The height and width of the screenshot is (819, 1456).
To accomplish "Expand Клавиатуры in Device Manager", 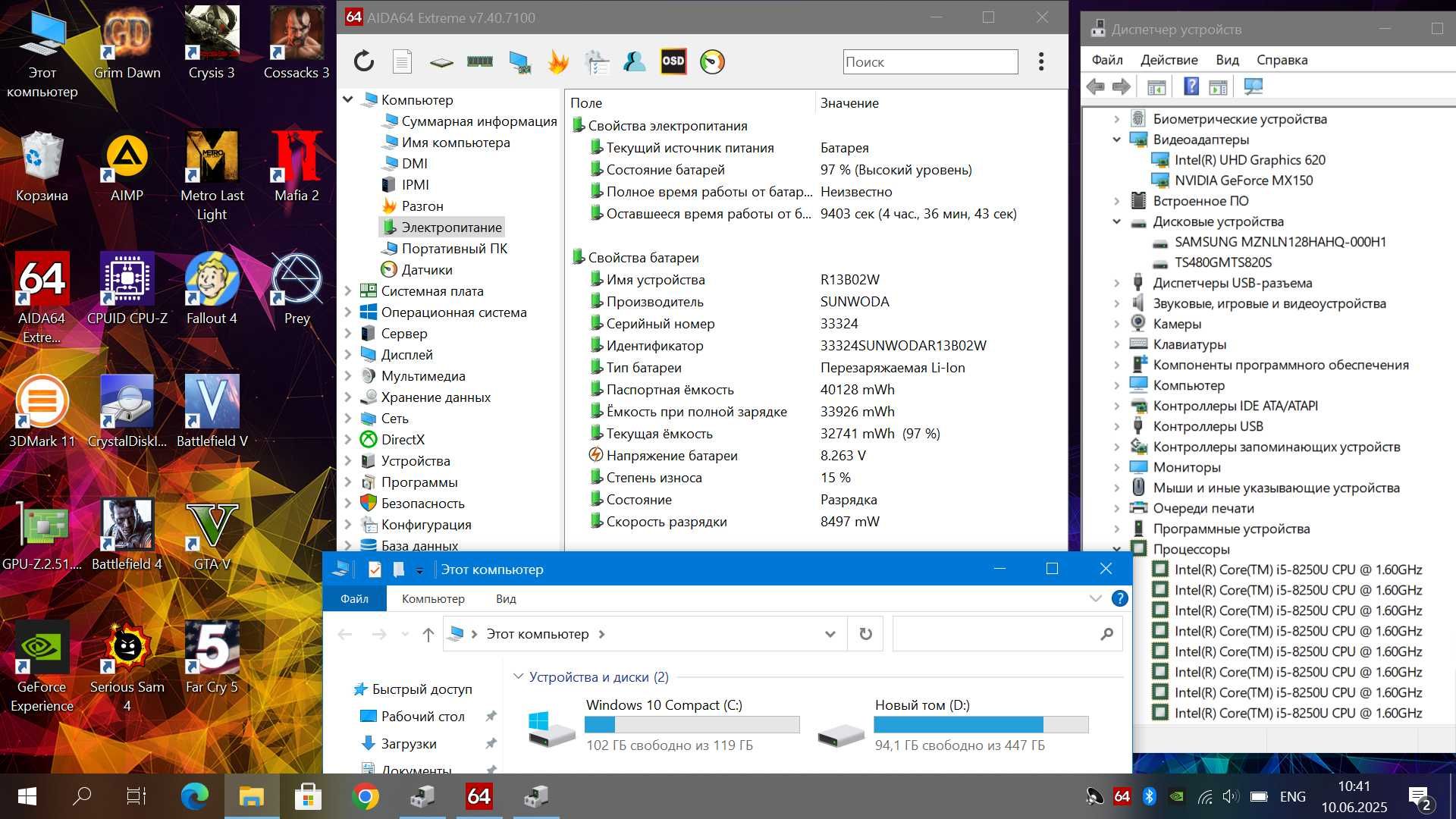I will pos(1116,344).
